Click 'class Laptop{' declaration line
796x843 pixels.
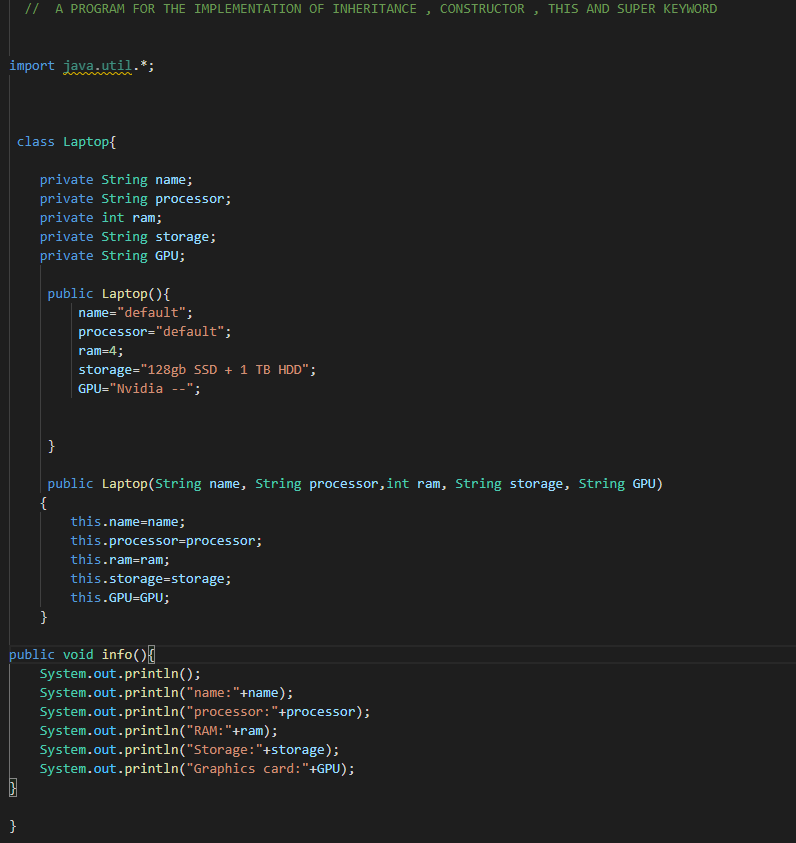click(x=66, y=142)
